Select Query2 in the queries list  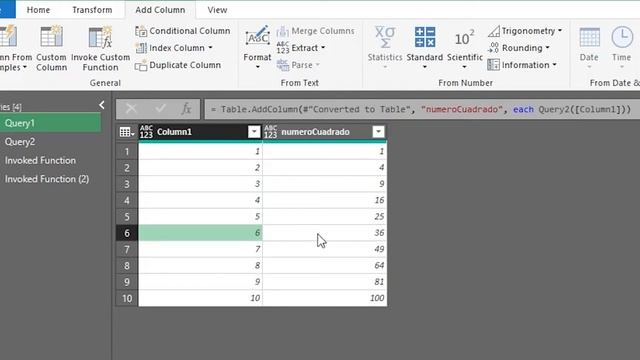(50, 142)
